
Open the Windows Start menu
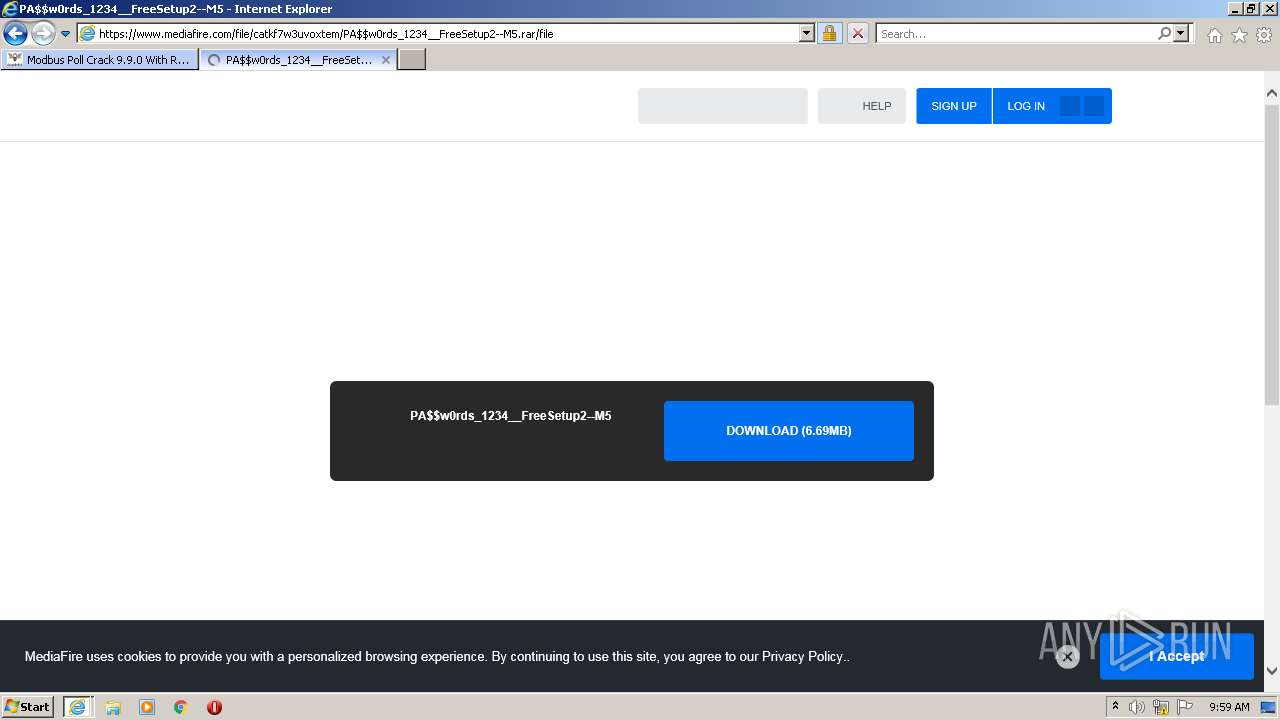[28, 707]
